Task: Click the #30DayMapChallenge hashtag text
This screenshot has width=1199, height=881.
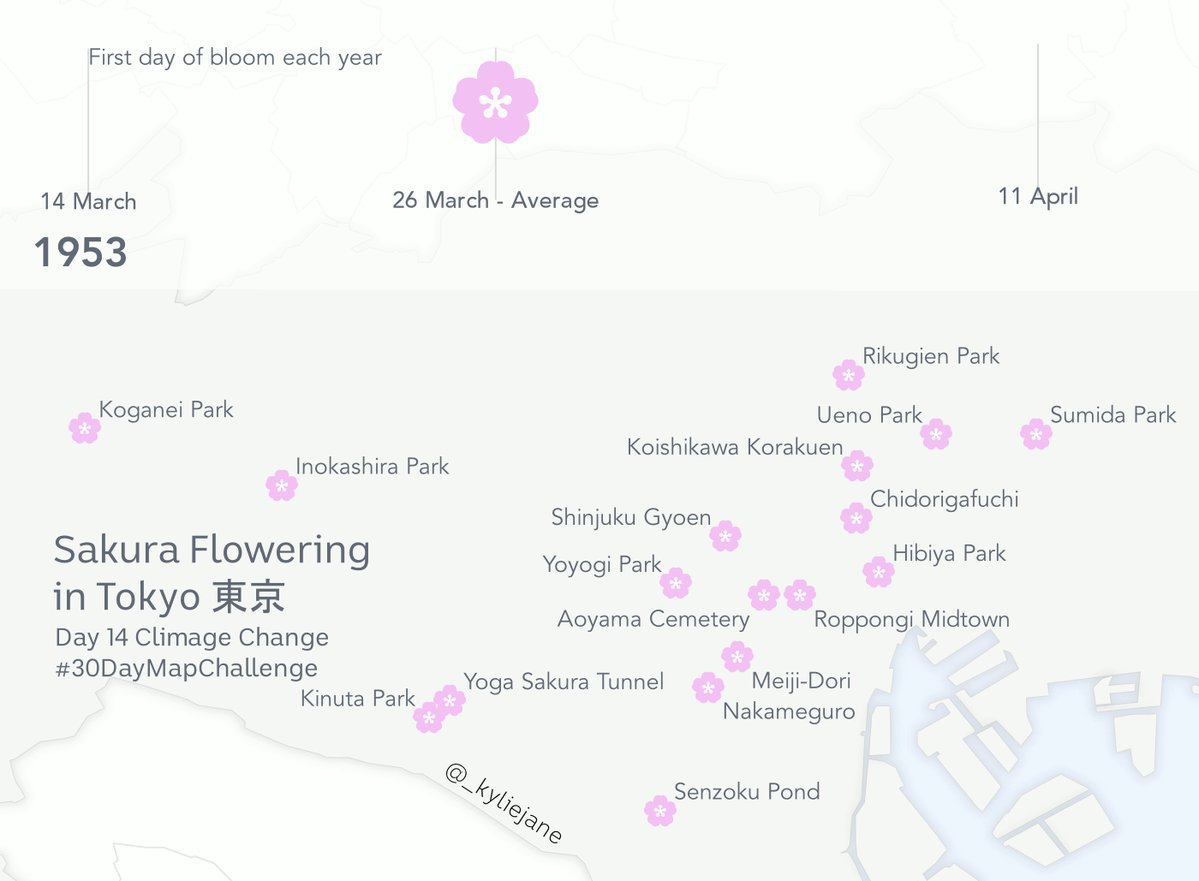Action: coord(187,668)
